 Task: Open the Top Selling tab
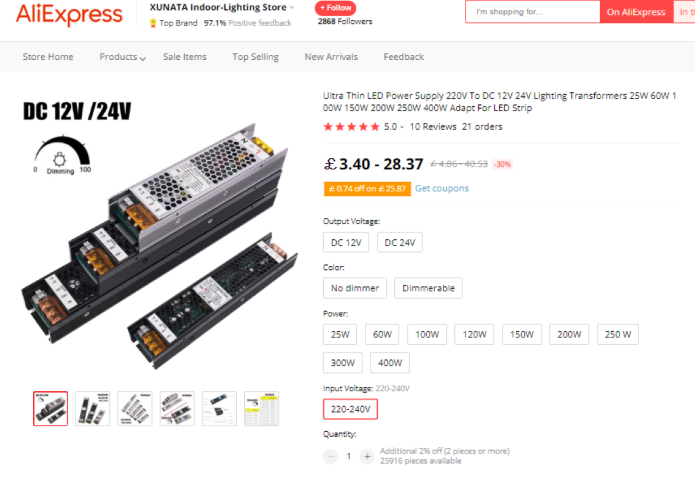click(x=256, y=57)
